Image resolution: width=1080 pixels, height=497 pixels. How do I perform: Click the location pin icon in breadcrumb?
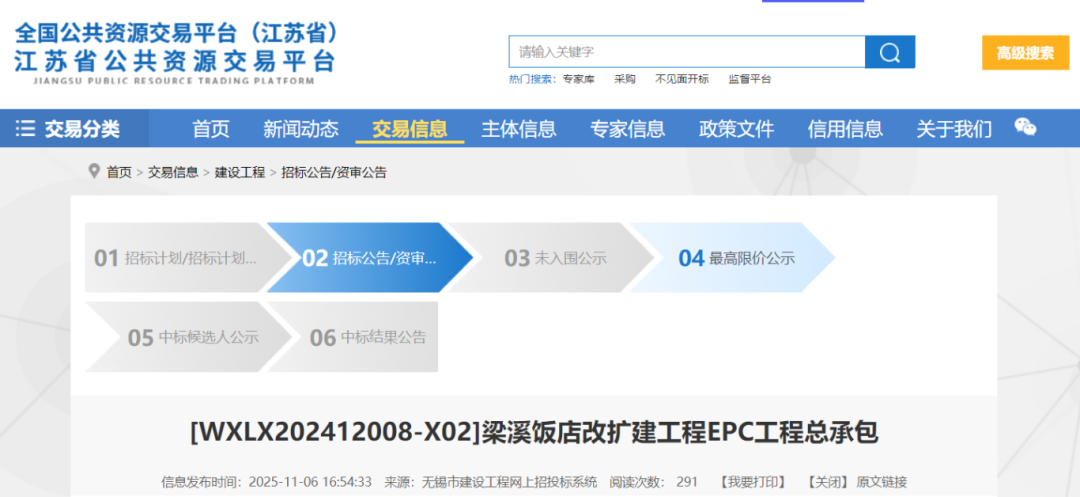click(x=94, y=171)
